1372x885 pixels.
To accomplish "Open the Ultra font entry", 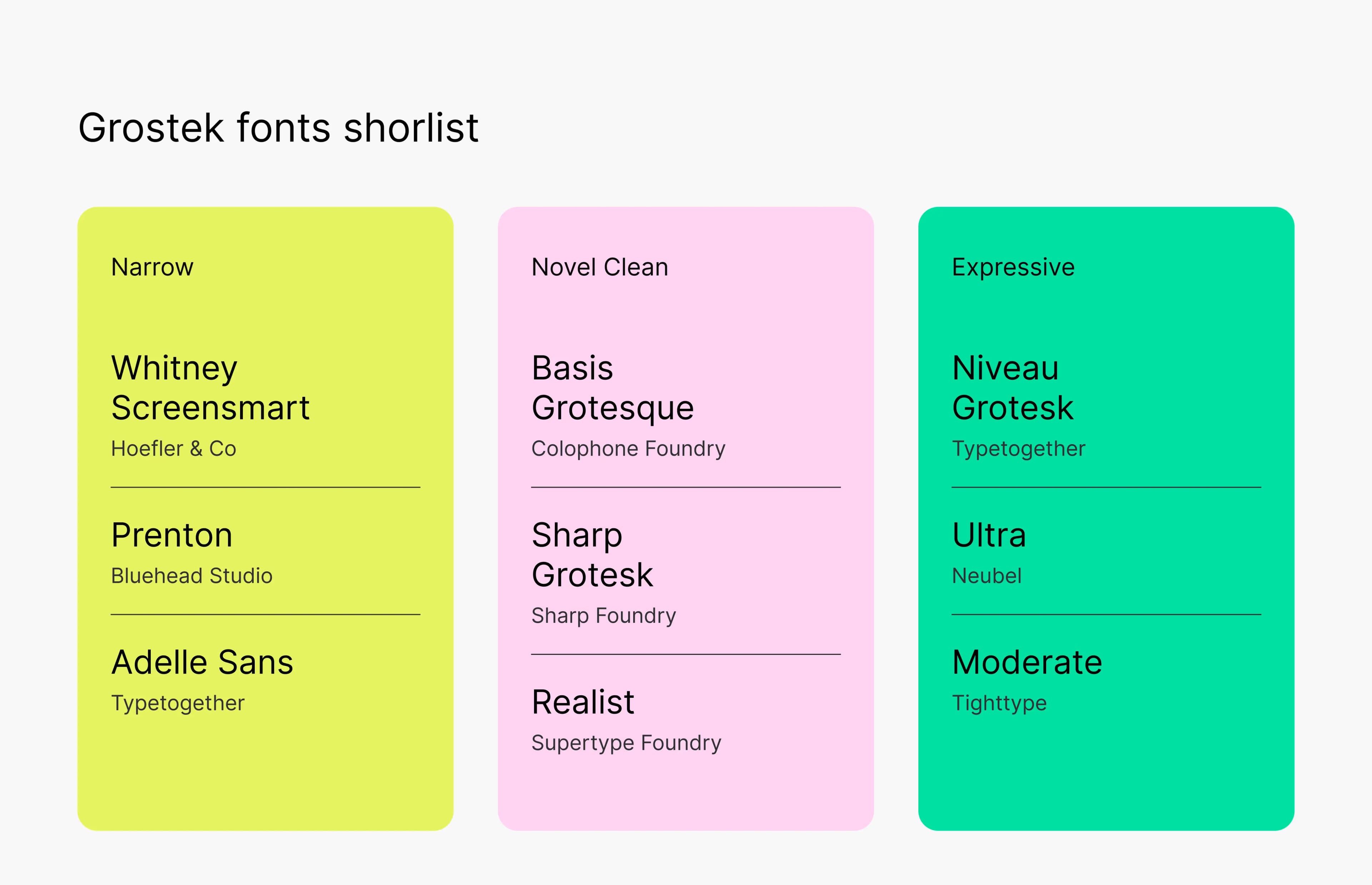I will click(x=989, y=535).
